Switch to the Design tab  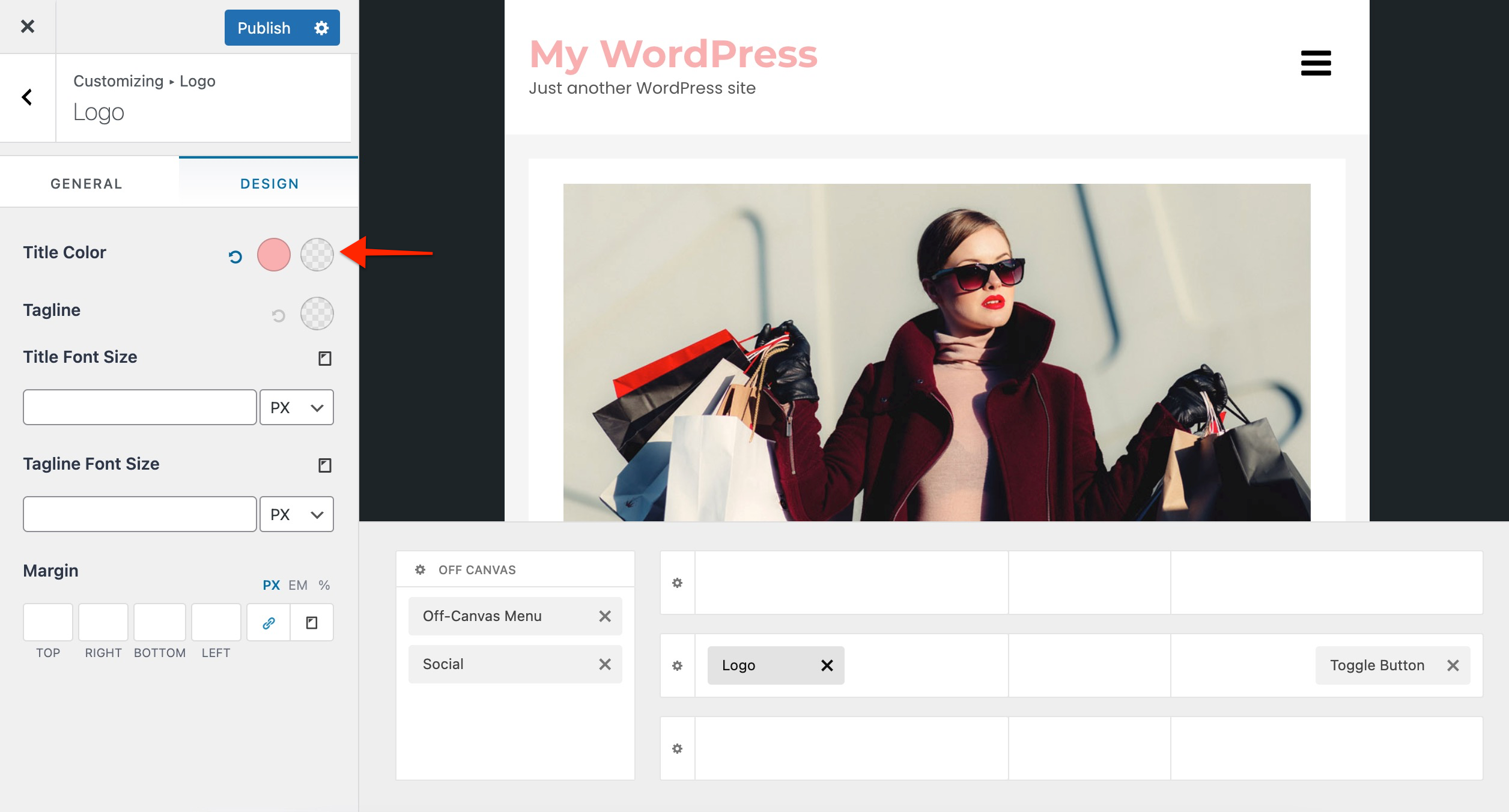point(269,184)
